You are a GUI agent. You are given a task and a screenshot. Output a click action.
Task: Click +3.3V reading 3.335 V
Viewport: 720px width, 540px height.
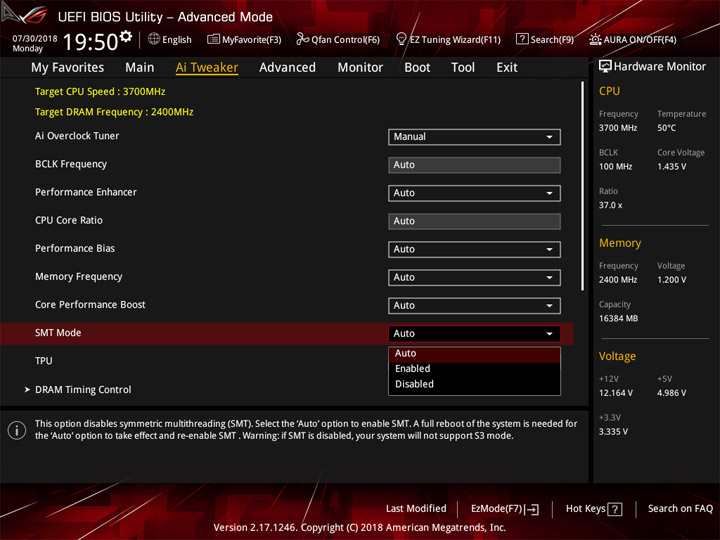613,432
